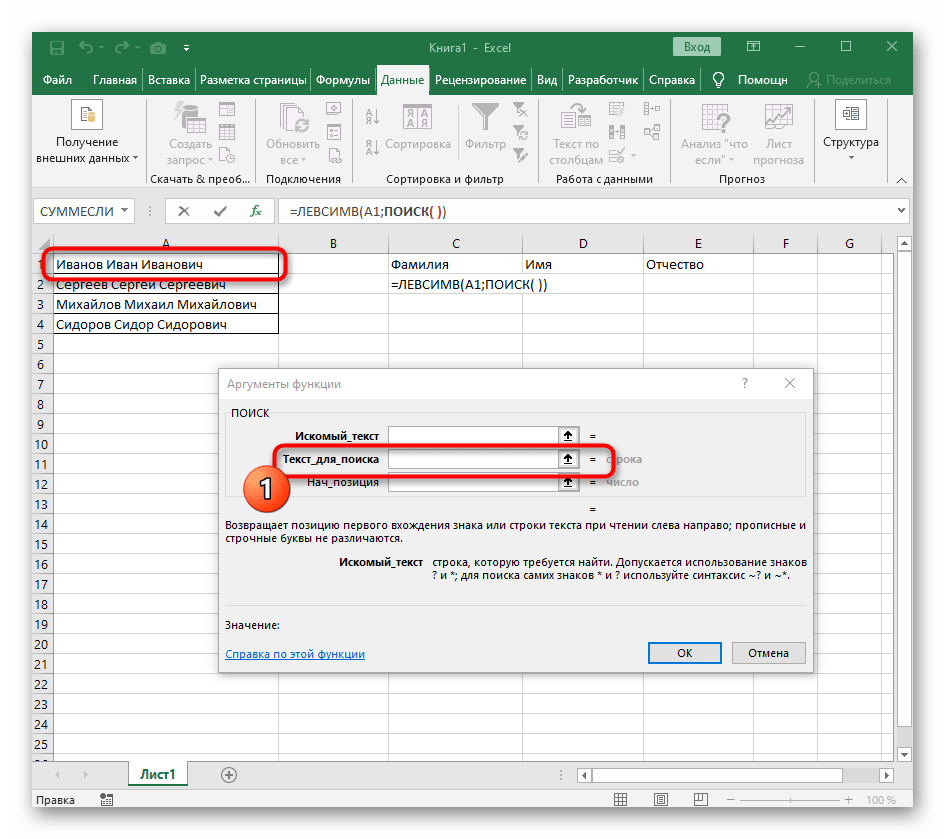Collapse dialog via Нач_позиция range button
The image size is (945, 839).
coord(568,482)
